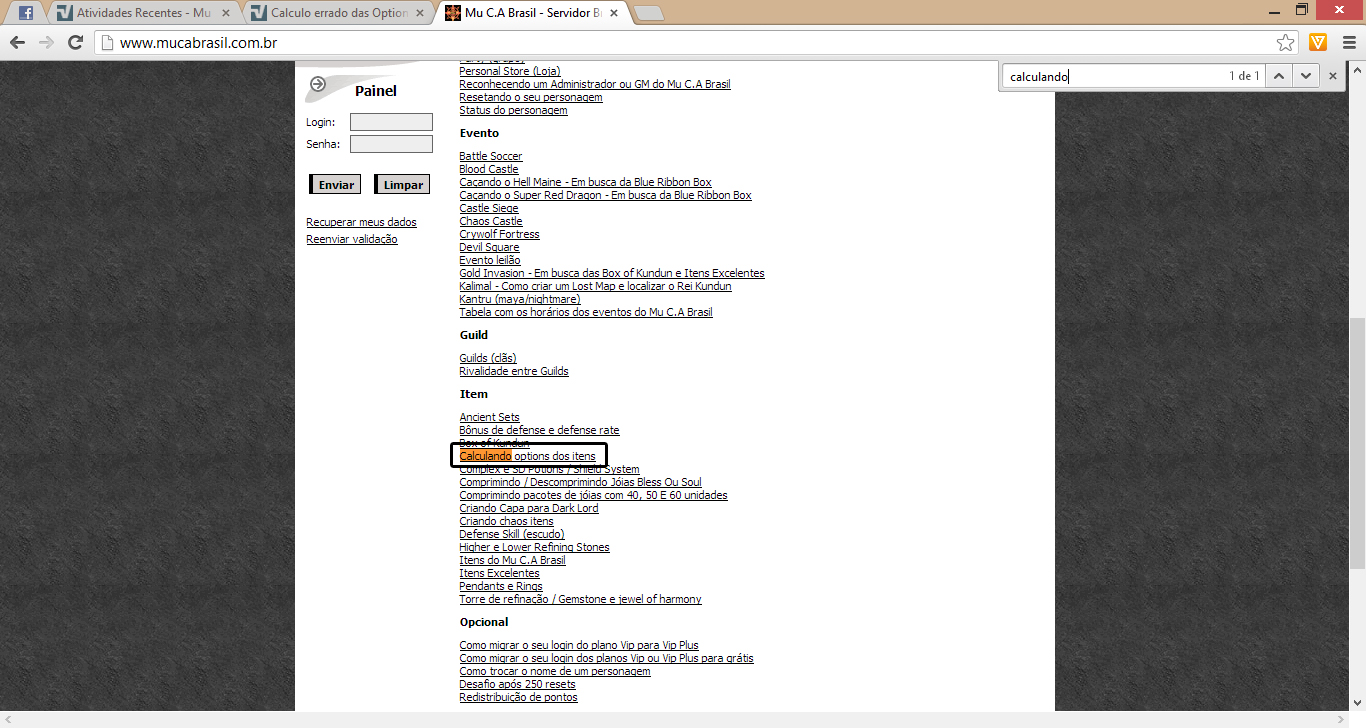Go to next find result arrow
Screen dimensions: 1366x728
pyautogui.click(x=1305, y=76)
